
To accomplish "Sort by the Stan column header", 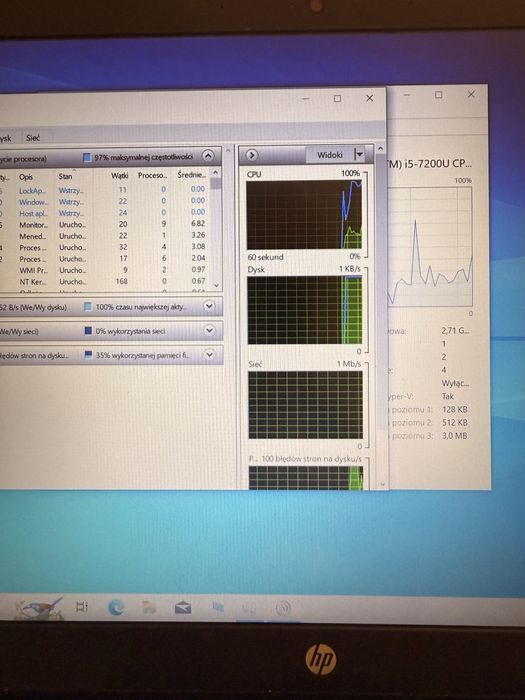I will [65, 176].
